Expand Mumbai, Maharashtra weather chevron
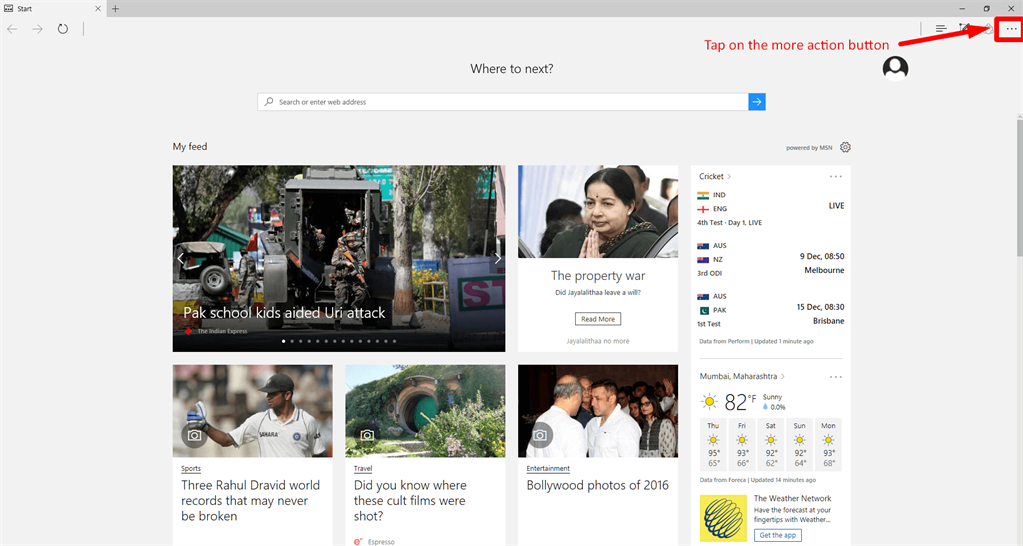This screenshot has width=1023, height=546. [782, 377]
